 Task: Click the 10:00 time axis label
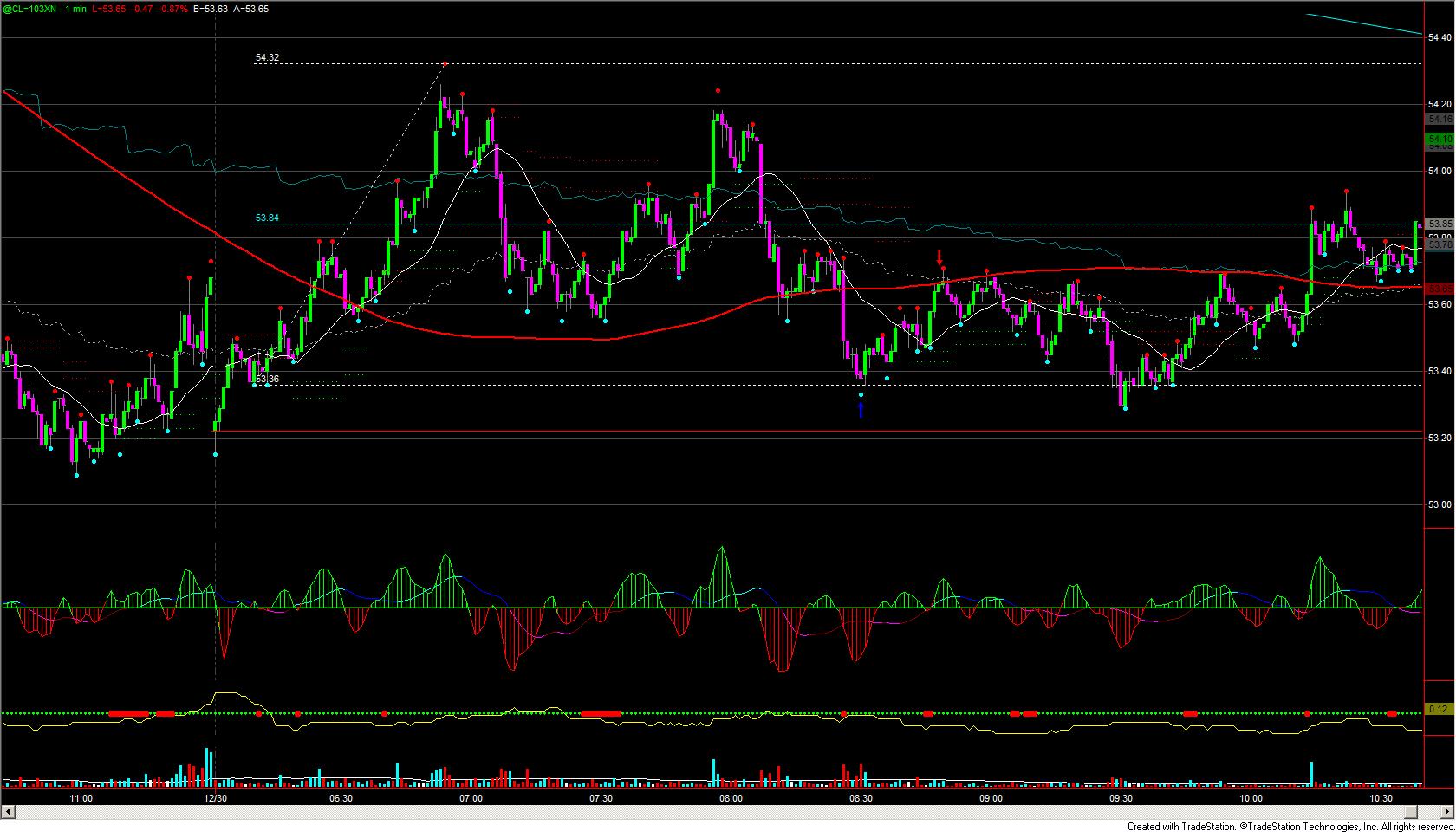(1251, 798)
